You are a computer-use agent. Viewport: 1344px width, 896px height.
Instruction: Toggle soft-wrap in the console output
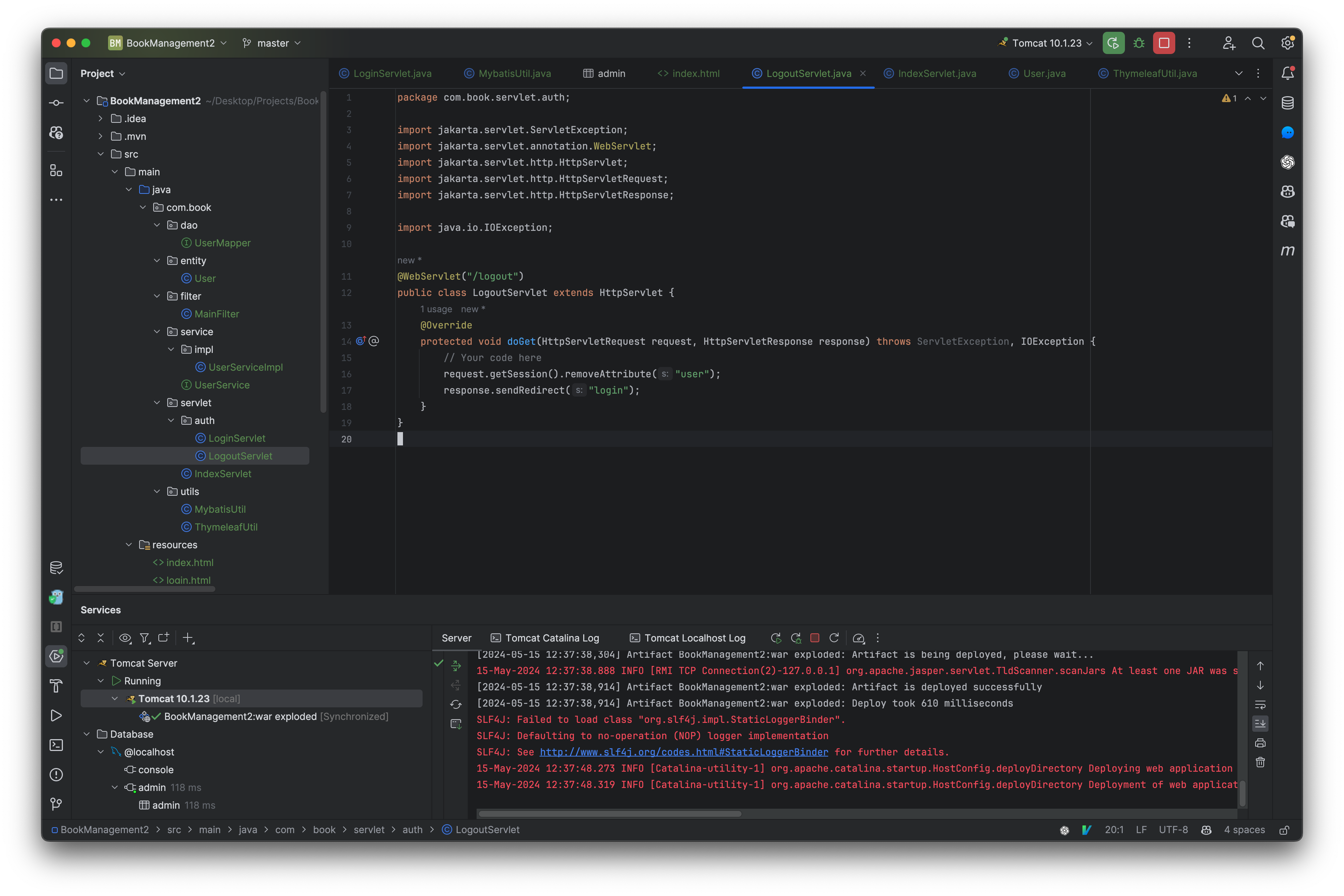pos(1261,704)
